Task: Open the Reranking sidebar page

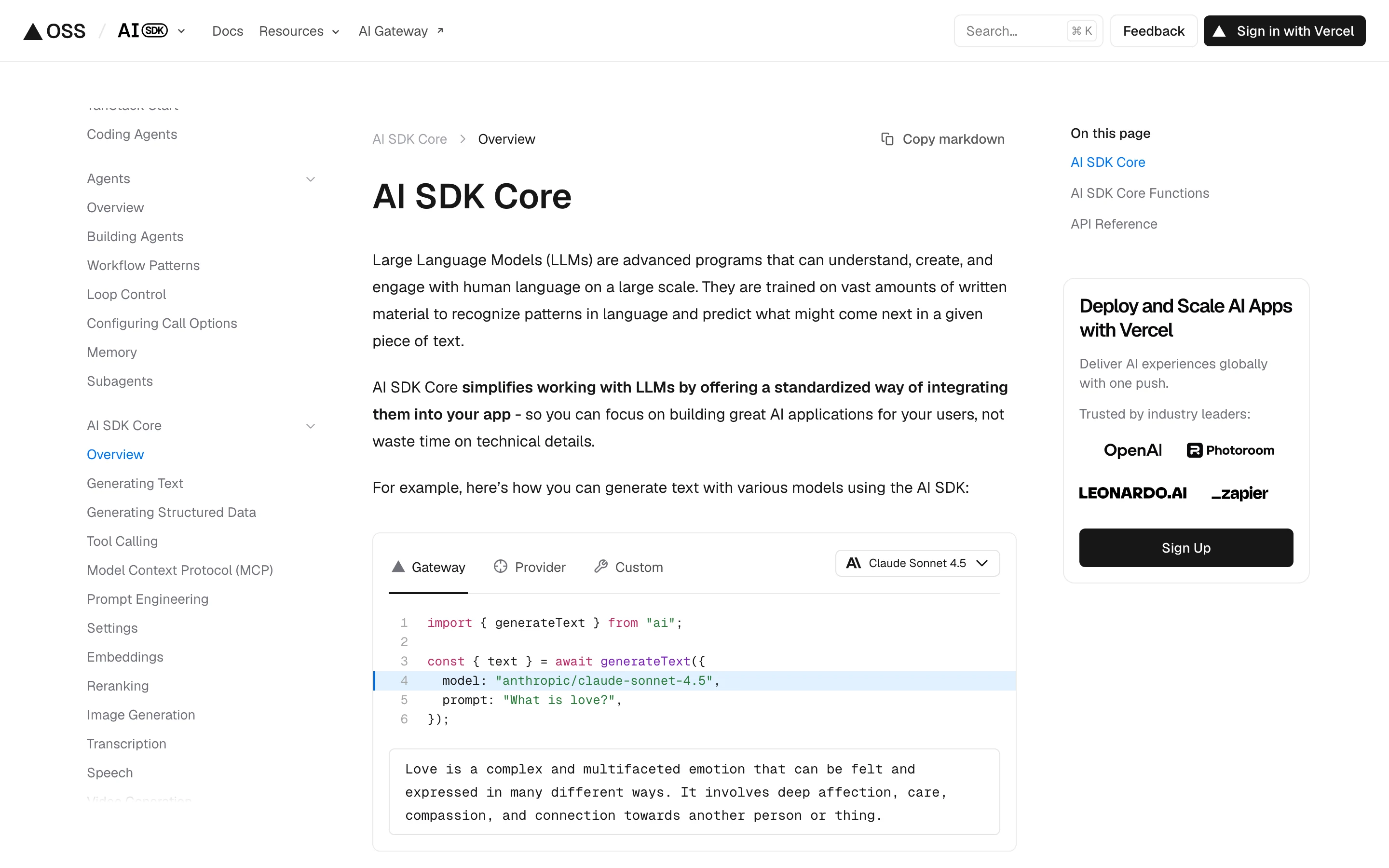Action: (118, 686)
